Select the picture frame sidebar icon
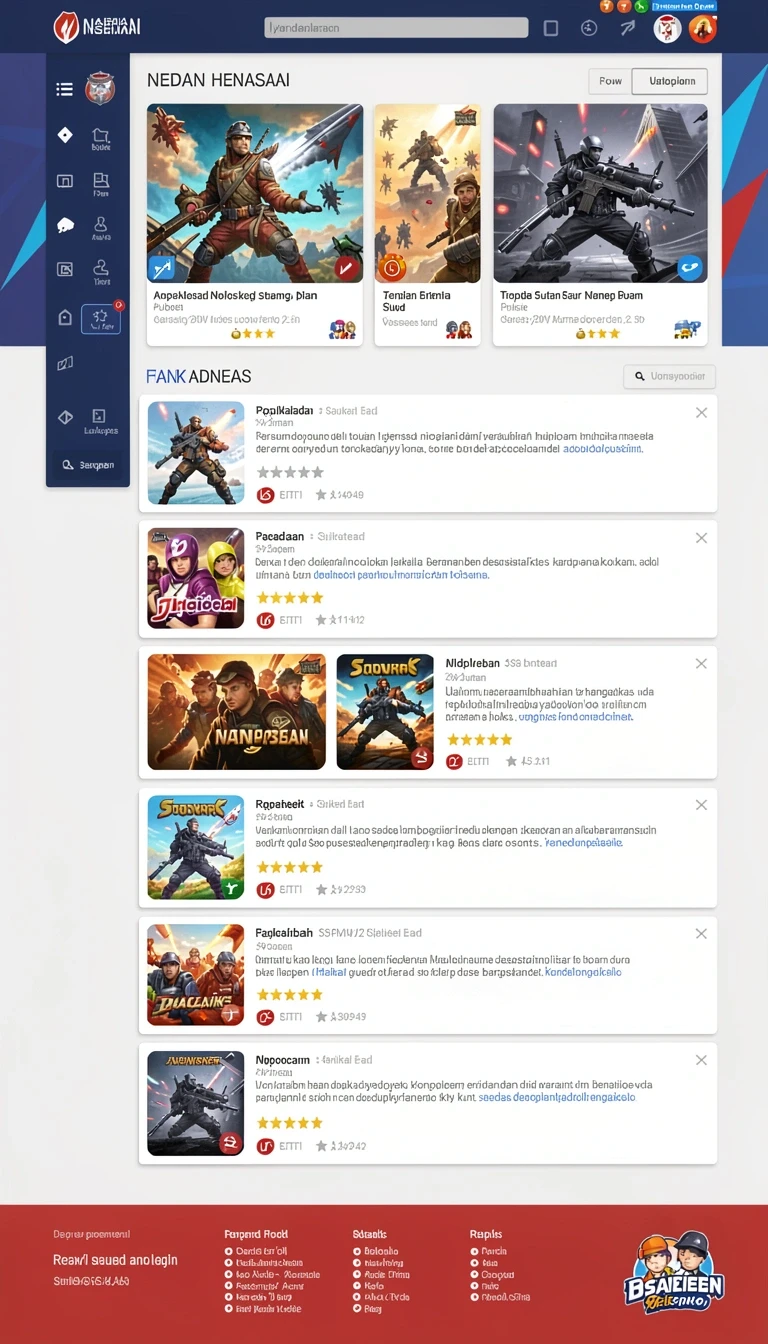 (65, 269)
